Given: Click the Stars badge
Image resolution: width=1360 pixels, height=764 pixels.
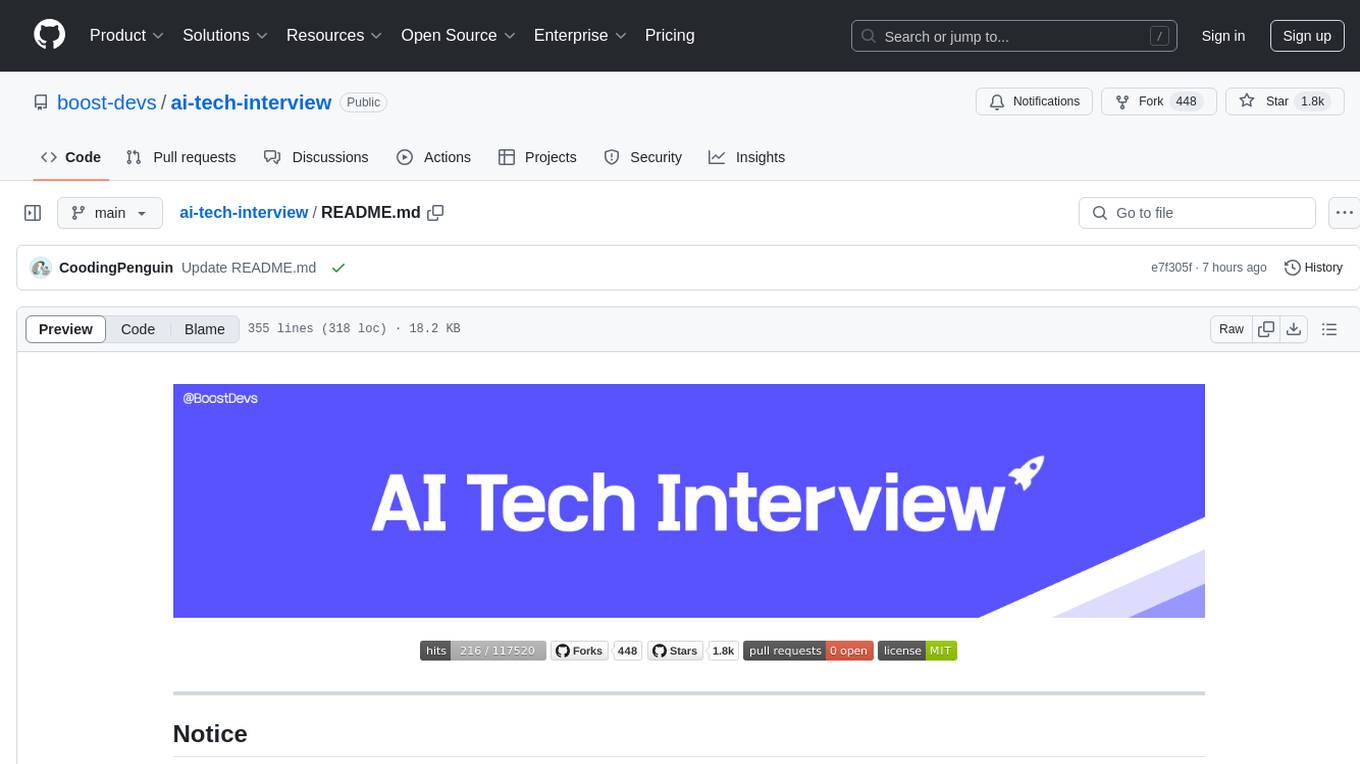Looking at the screenshot, I should coord(693,651).
